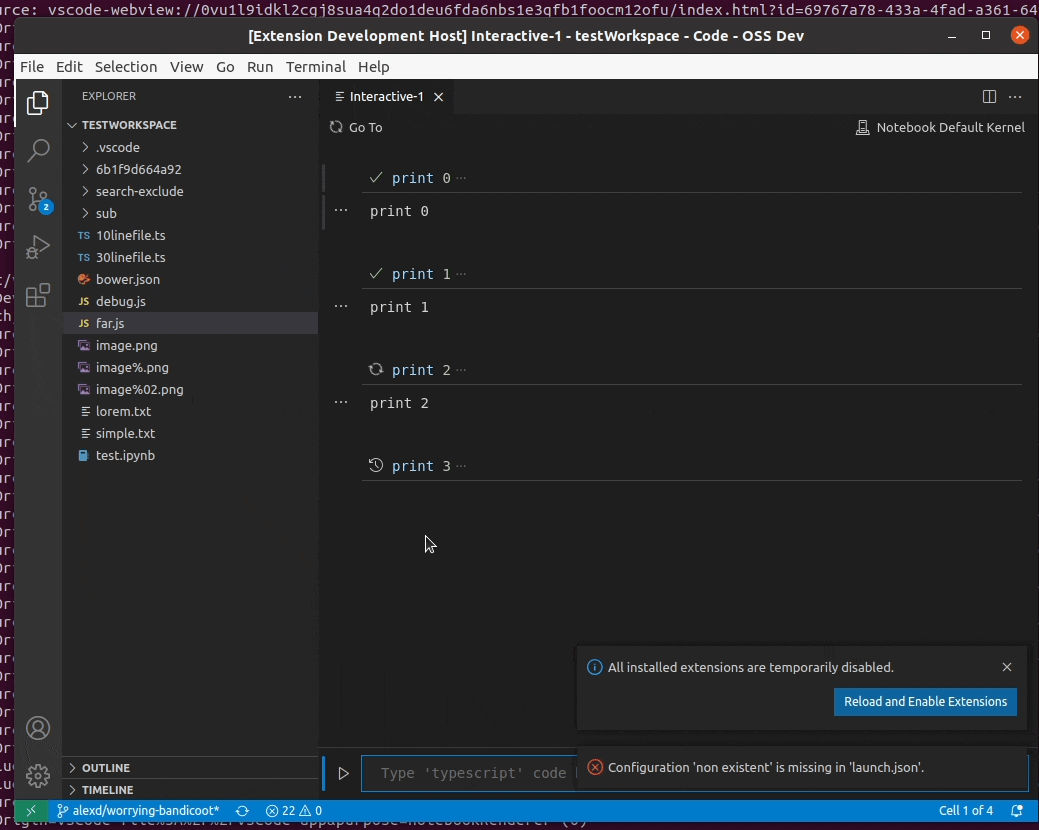Screen dimensions: 1039x830
Task: Open the Accounts menu icon
Action: pyautogui.click(x=38, y=728)
